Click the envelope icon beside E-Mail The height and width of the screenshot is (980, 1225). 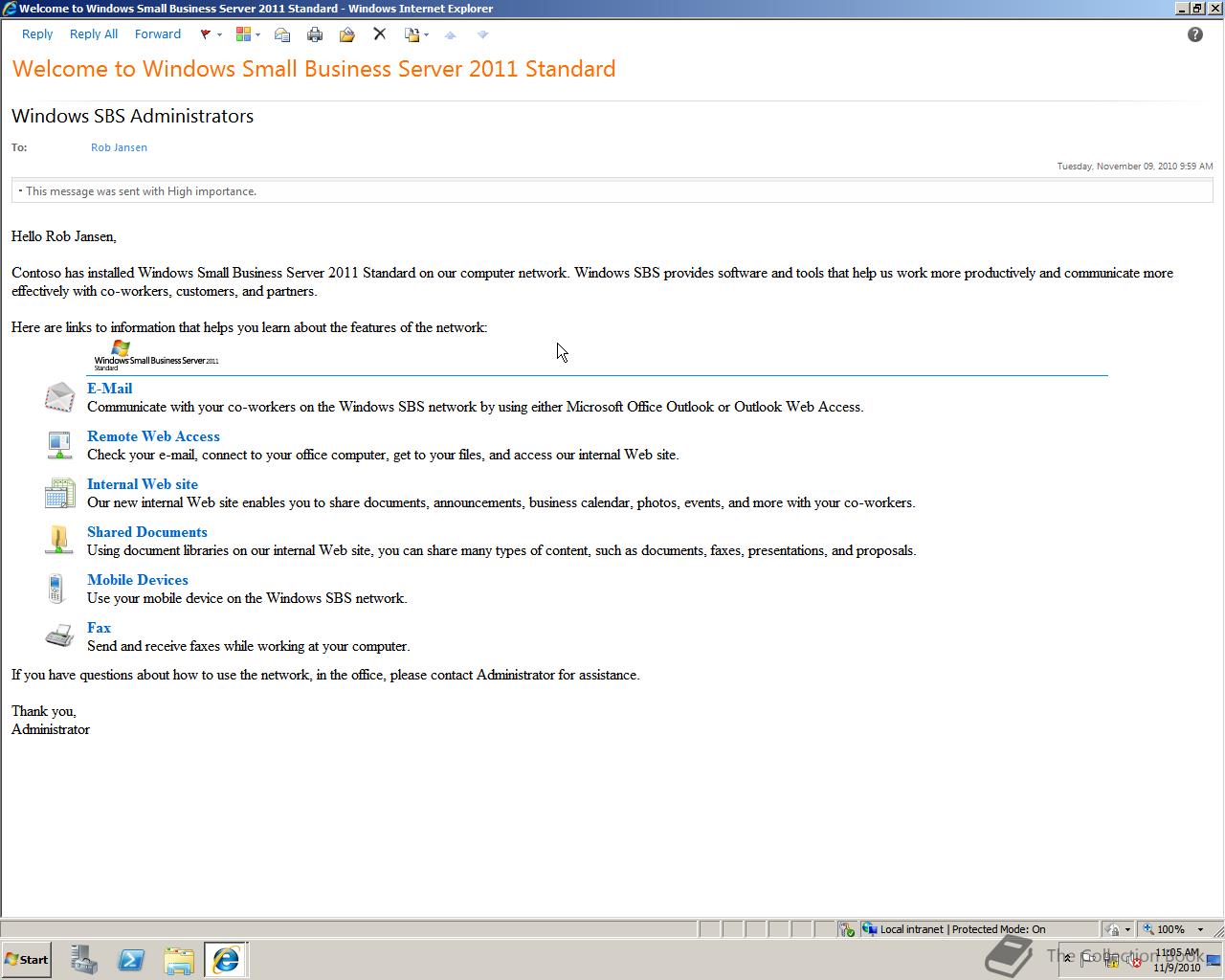click(x=59, y=397)
